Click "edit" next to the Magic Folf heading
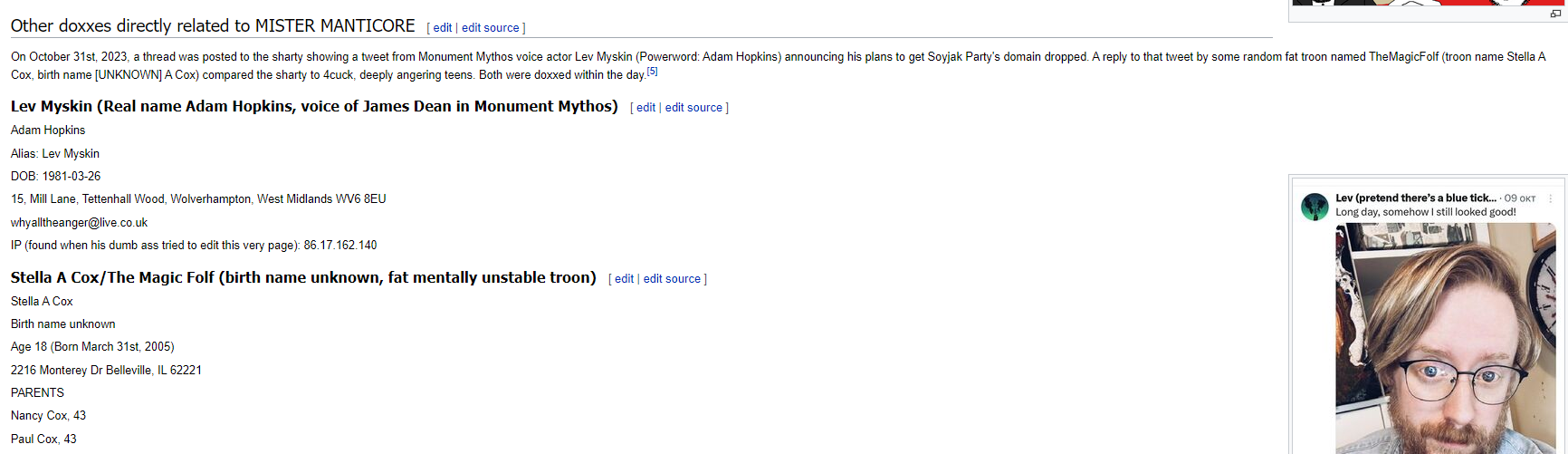 tap(624, 279)
